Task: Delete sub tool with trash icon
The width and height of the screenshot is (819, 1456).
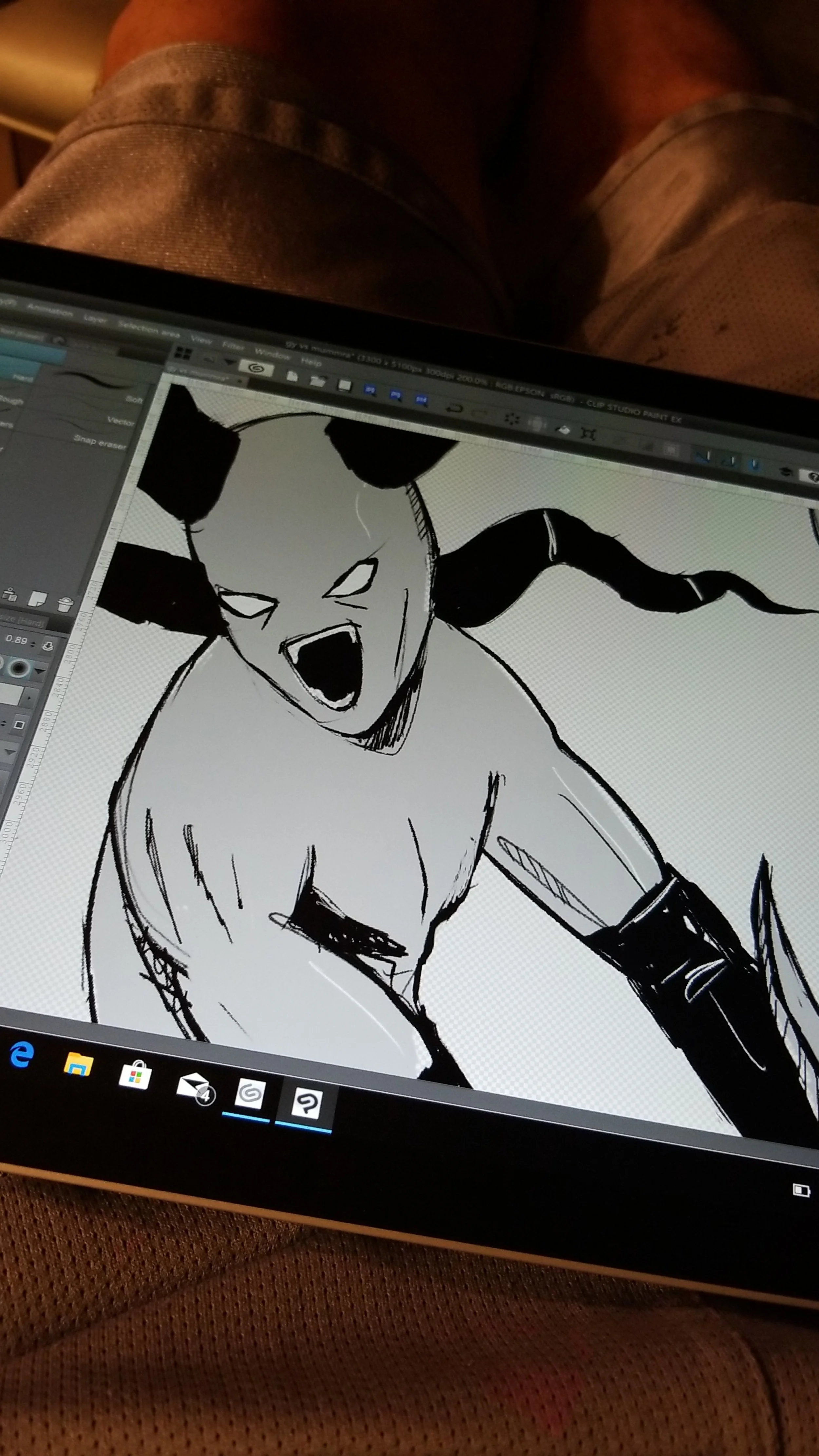Action: pos(65,604)
